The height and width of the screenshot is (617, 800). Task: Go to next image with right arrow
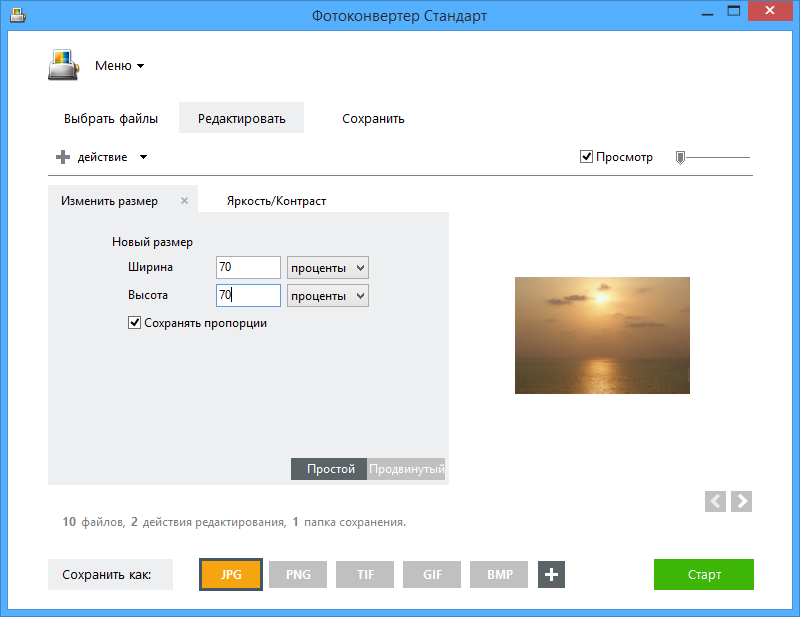point(741,501)
